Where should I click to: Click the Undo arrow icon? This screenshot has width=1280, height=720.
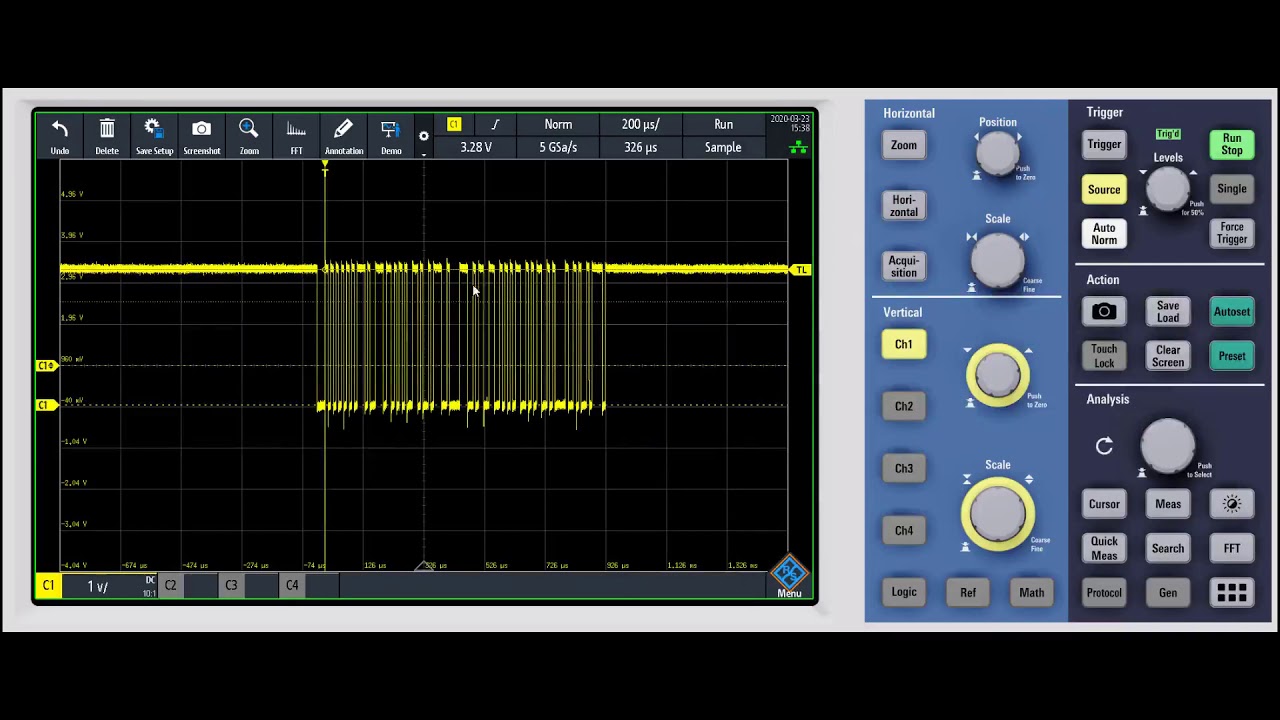[60, 129]
